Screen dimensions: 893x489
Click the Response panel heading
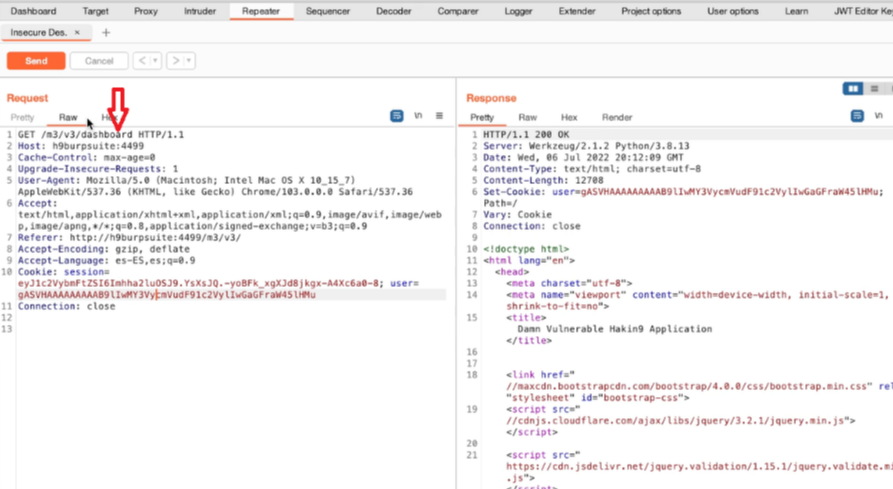click(491, 98)
